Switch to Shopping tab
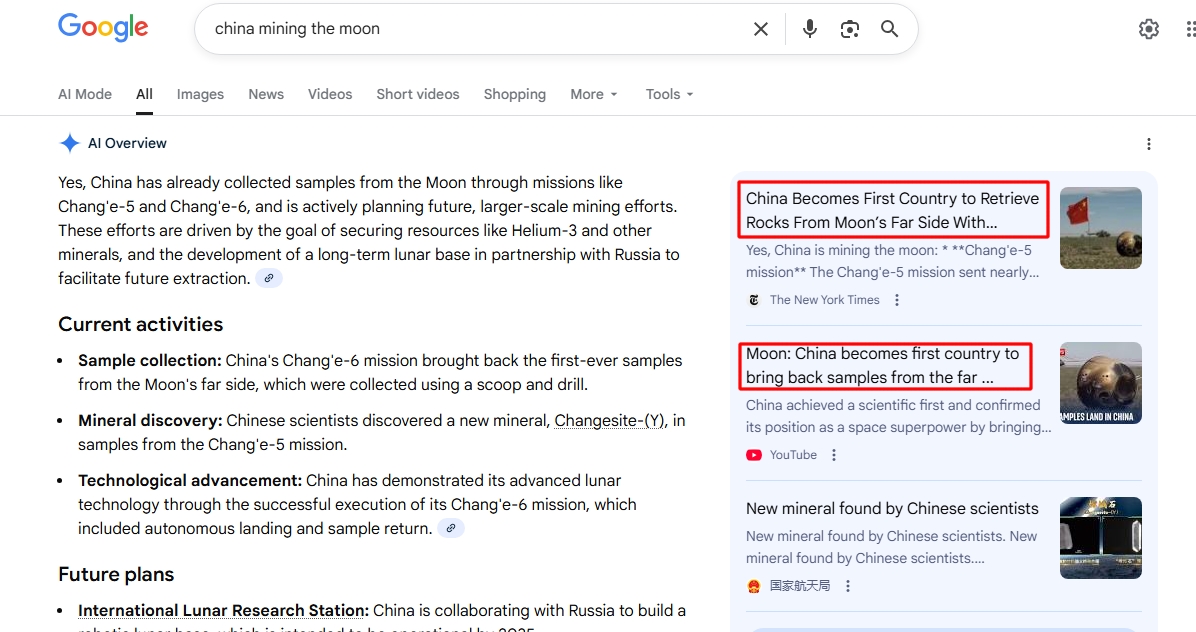Image resolution: width=1196 pixels, height=632 pixels. click(x=515, y=95)
